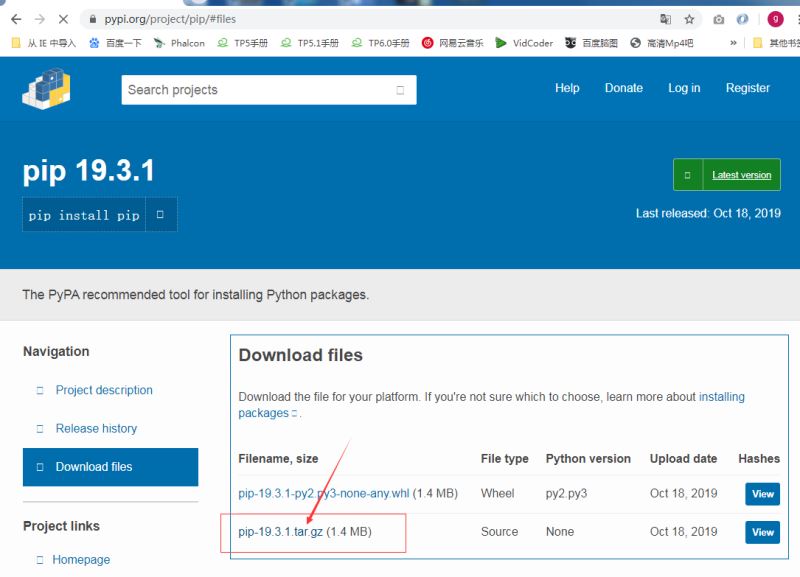Viewport: 800px width, 577px height.
Task: Click the Latest version button
Action: click(727, 175)
